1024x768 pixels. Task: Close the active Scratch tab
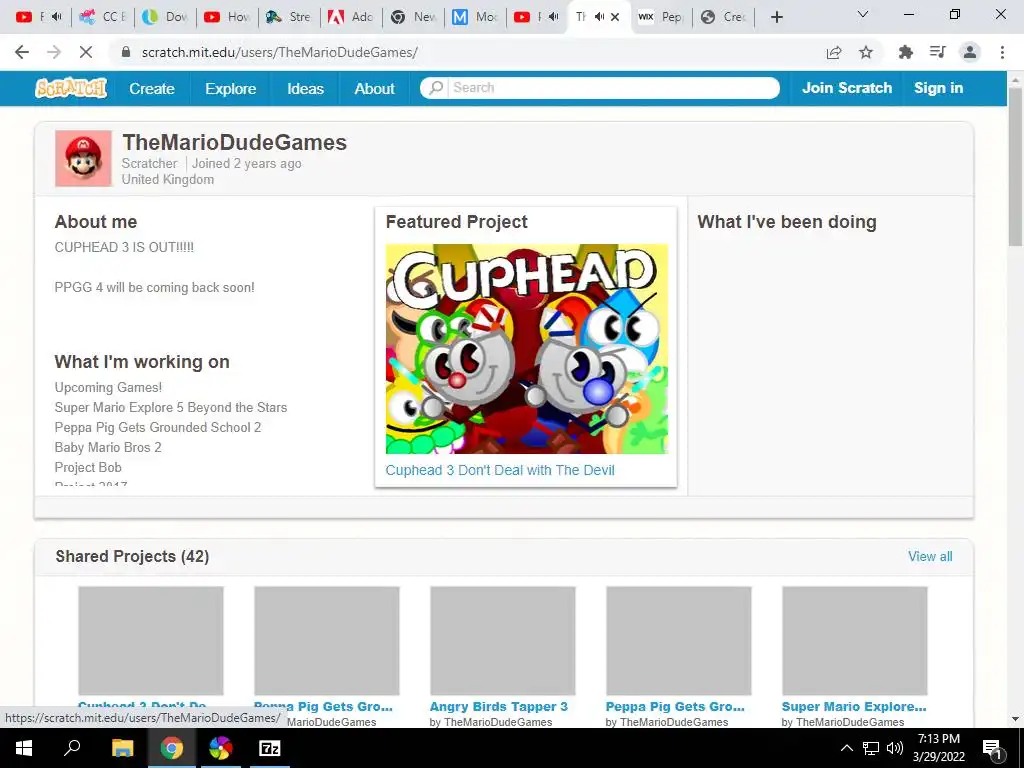(615, 17)
